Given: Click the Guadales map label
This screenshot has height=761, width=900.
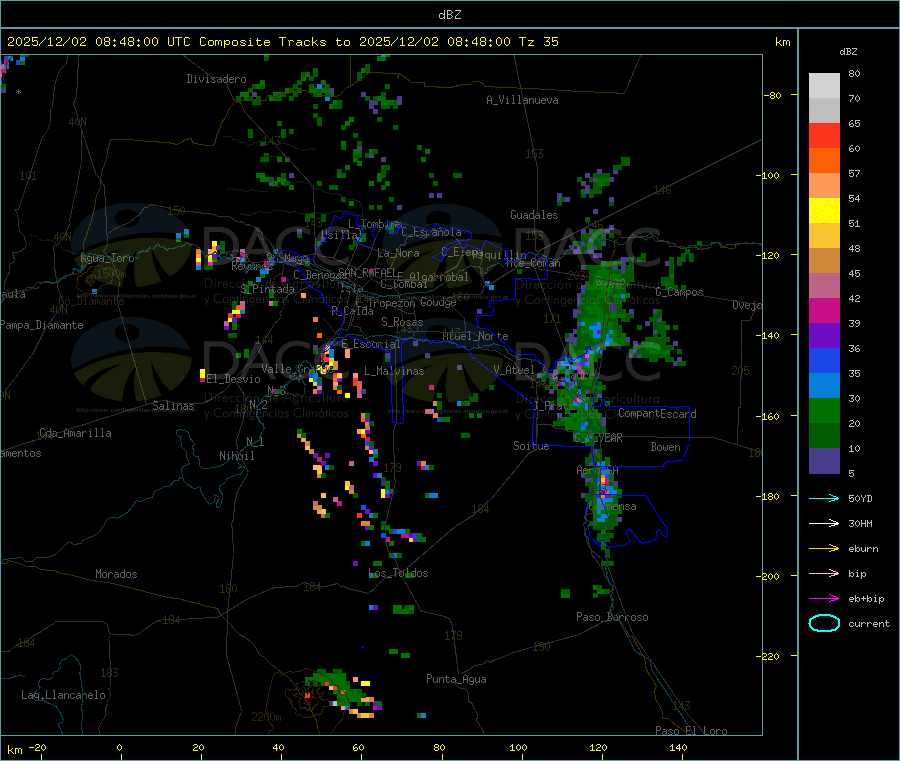Looking at the screenshot, I should pyautogui.click(x=534, y=215).
